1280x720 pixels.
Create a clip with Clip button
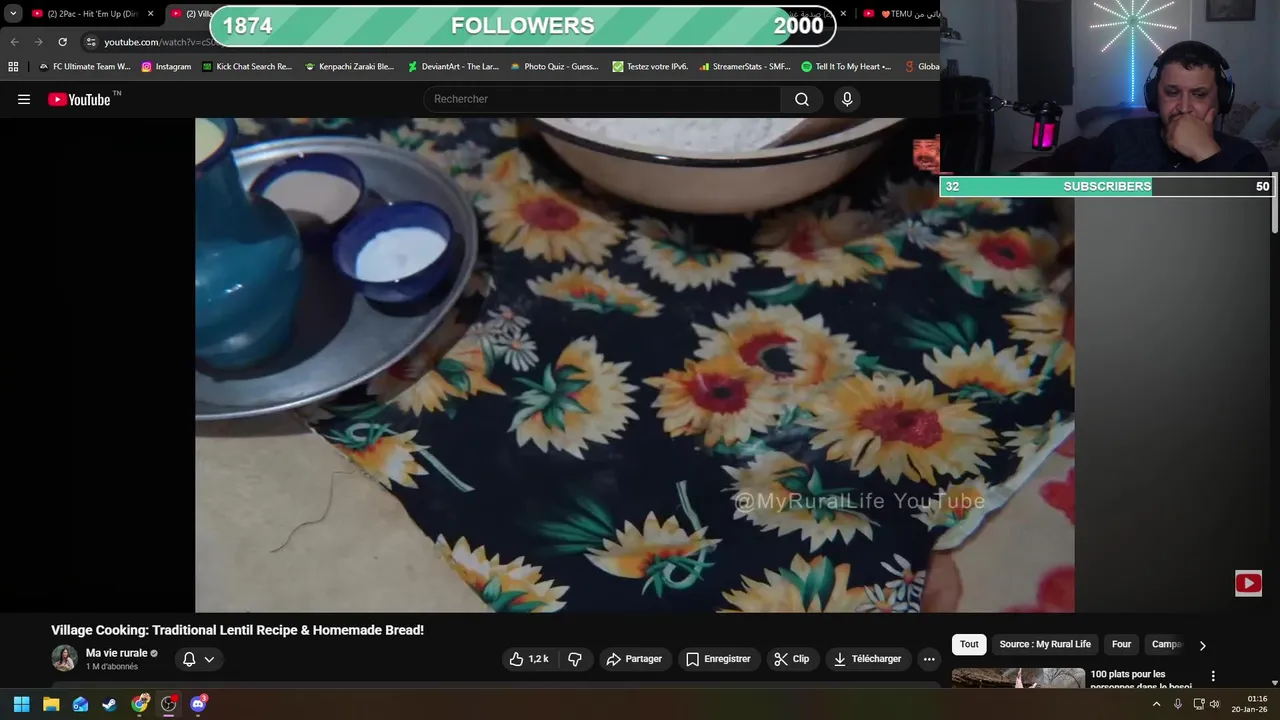(x=791, y=659)
